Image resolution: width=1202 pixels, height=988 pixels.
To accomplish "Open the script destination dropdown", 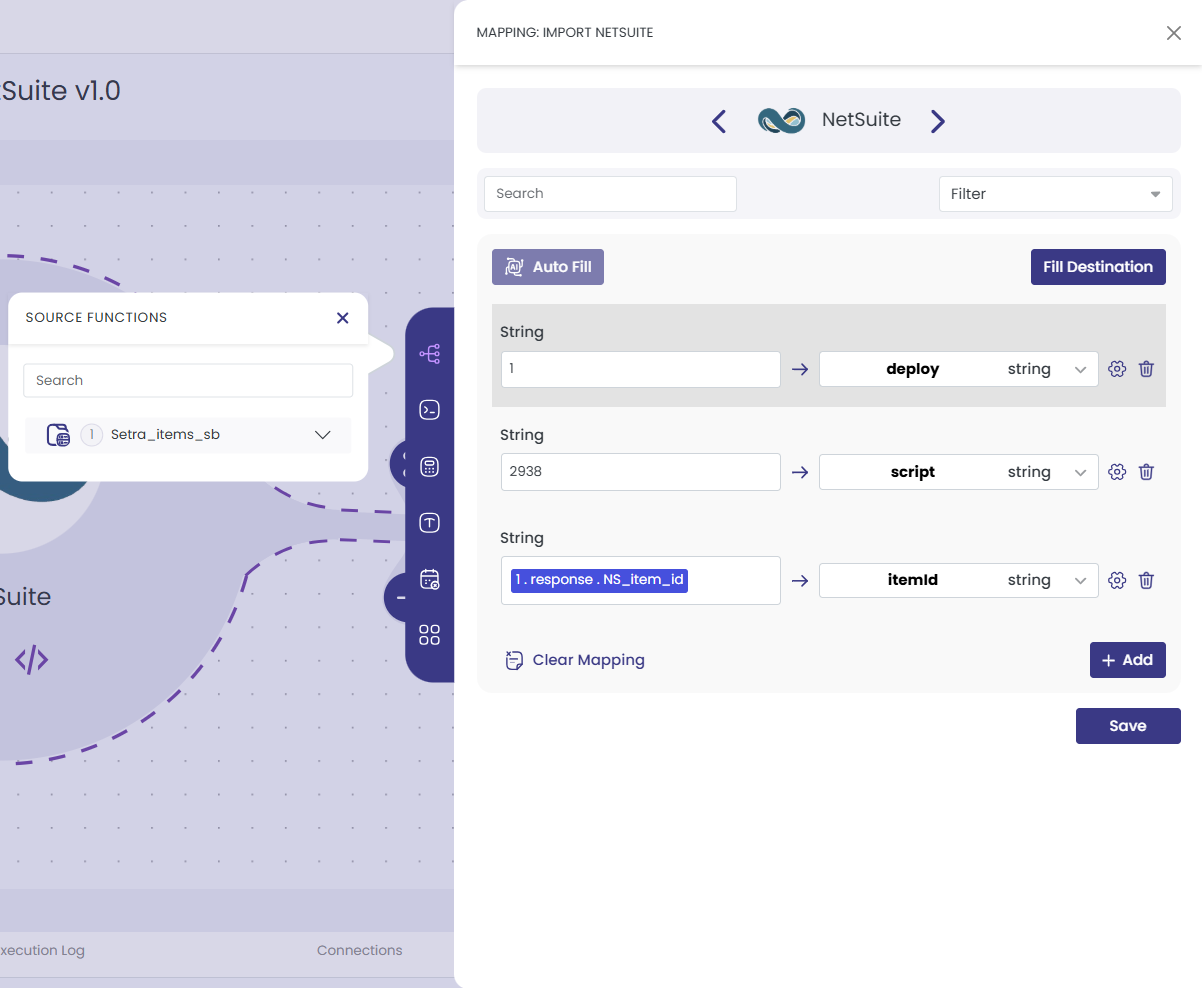I will 958,472.
